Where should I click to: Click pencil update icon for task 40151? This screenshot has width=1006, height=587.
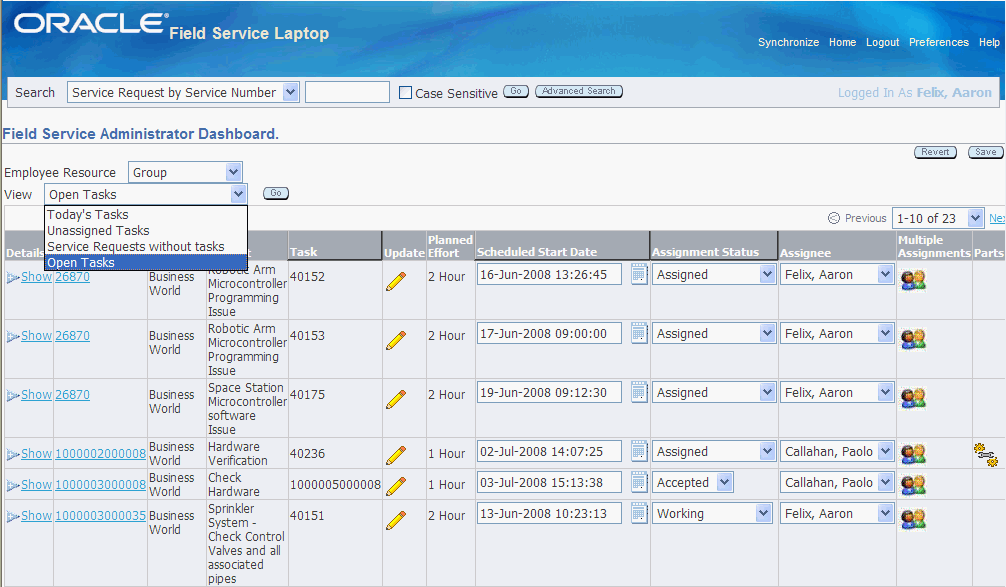coord(396,520)
